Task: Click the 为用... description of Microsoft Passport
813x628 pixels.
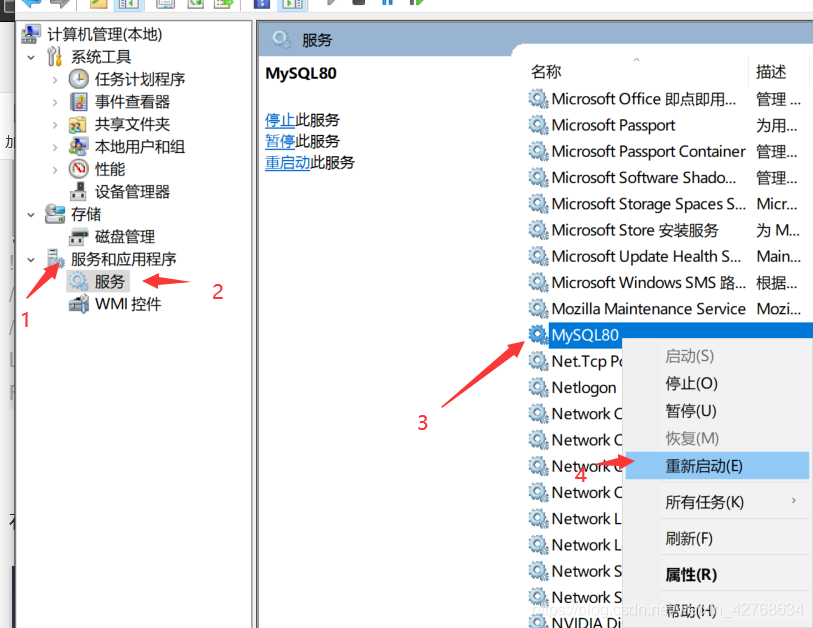Action: tap(777, 125)
